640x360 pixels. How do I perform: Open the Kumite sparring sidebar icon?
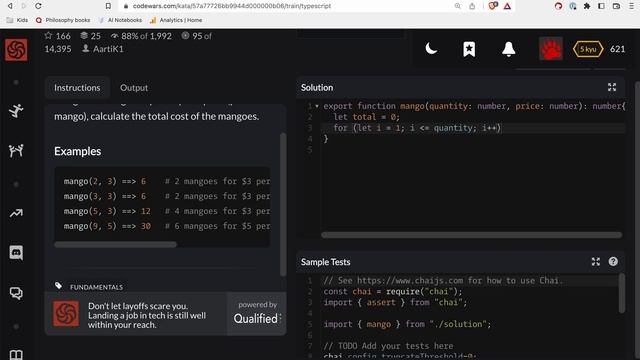pos(16,151)
